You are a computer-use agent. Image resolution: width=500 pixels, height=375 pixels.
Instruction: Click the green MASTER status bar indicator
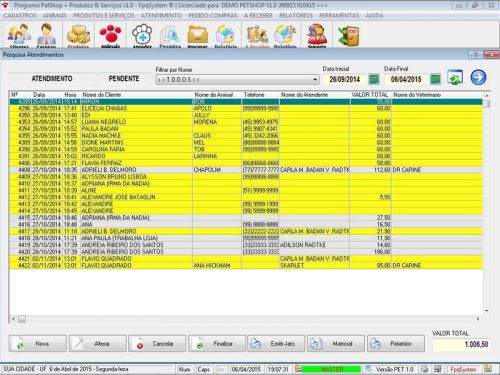(x=332, y=369)
